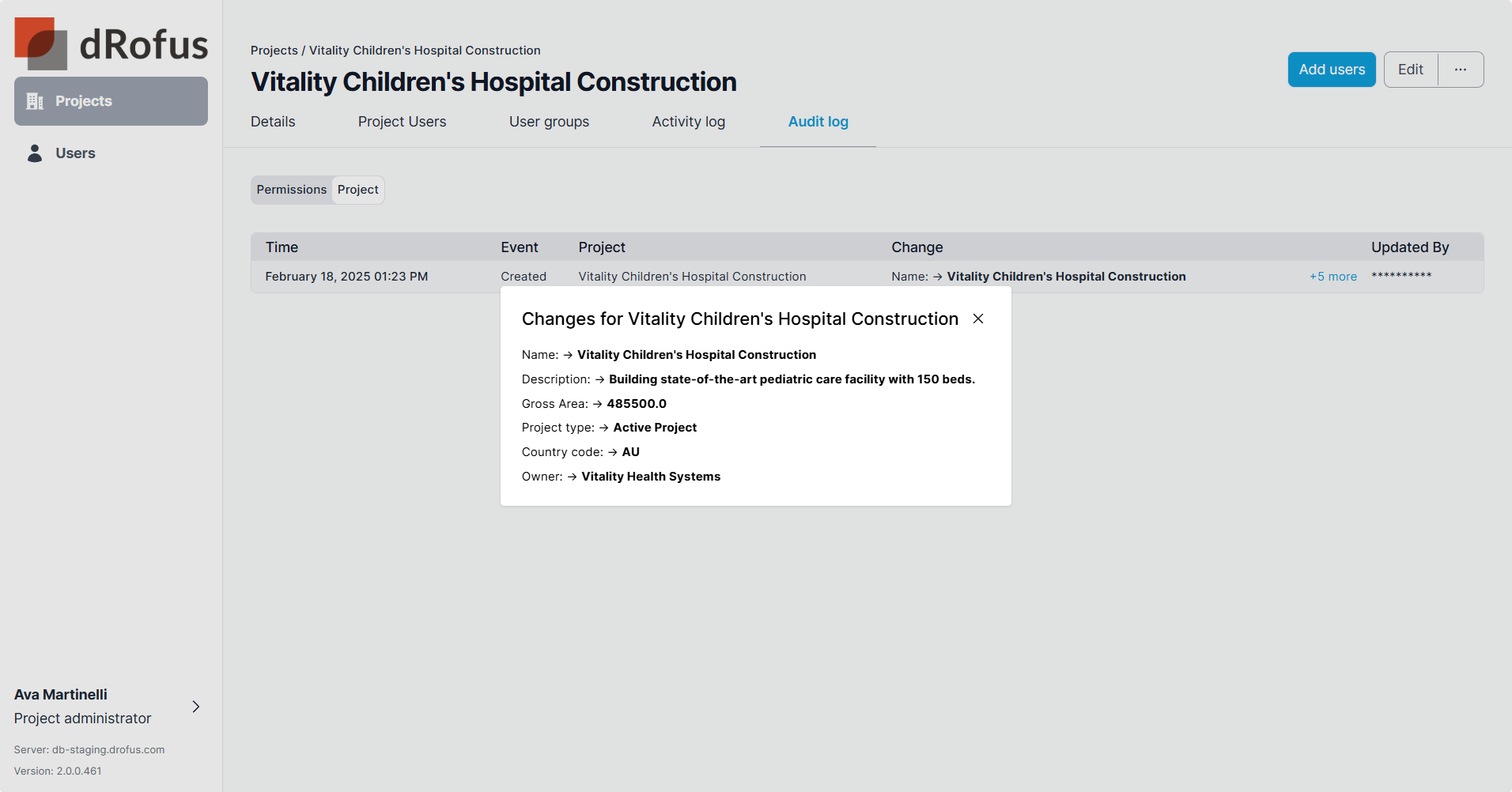Close the Changes popup with X
This screenshot has height=792, width=1512.
978,319
